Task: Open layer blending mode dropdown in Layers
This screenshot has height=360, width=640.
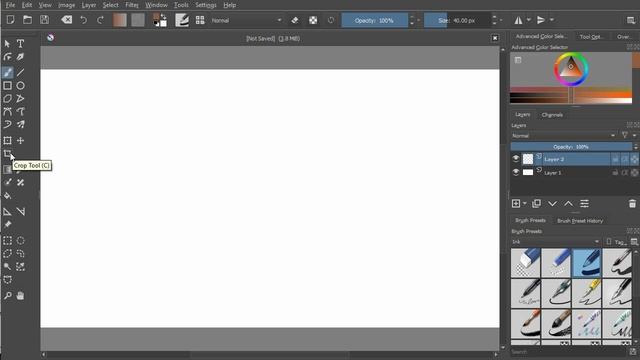Action: (x=563, y=136)
